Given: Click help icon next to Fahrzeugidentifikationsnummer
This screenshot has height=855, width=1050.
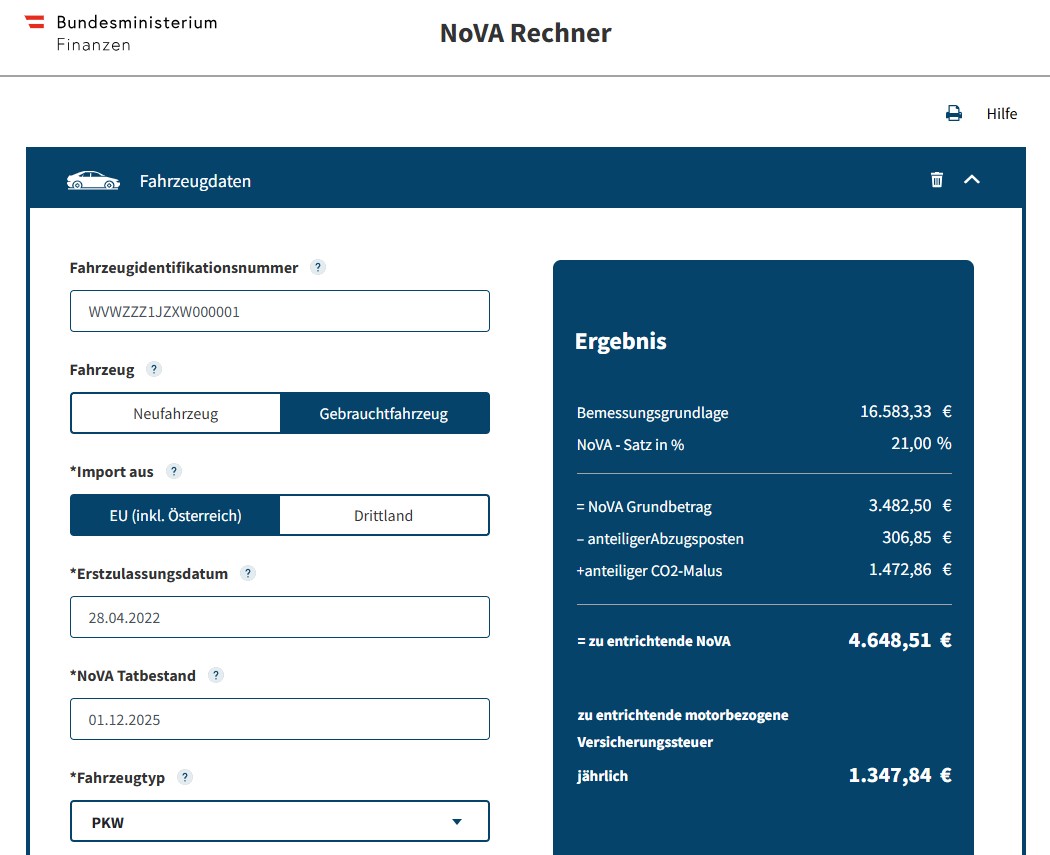Looking at the screenshot, I should point(318,267).
